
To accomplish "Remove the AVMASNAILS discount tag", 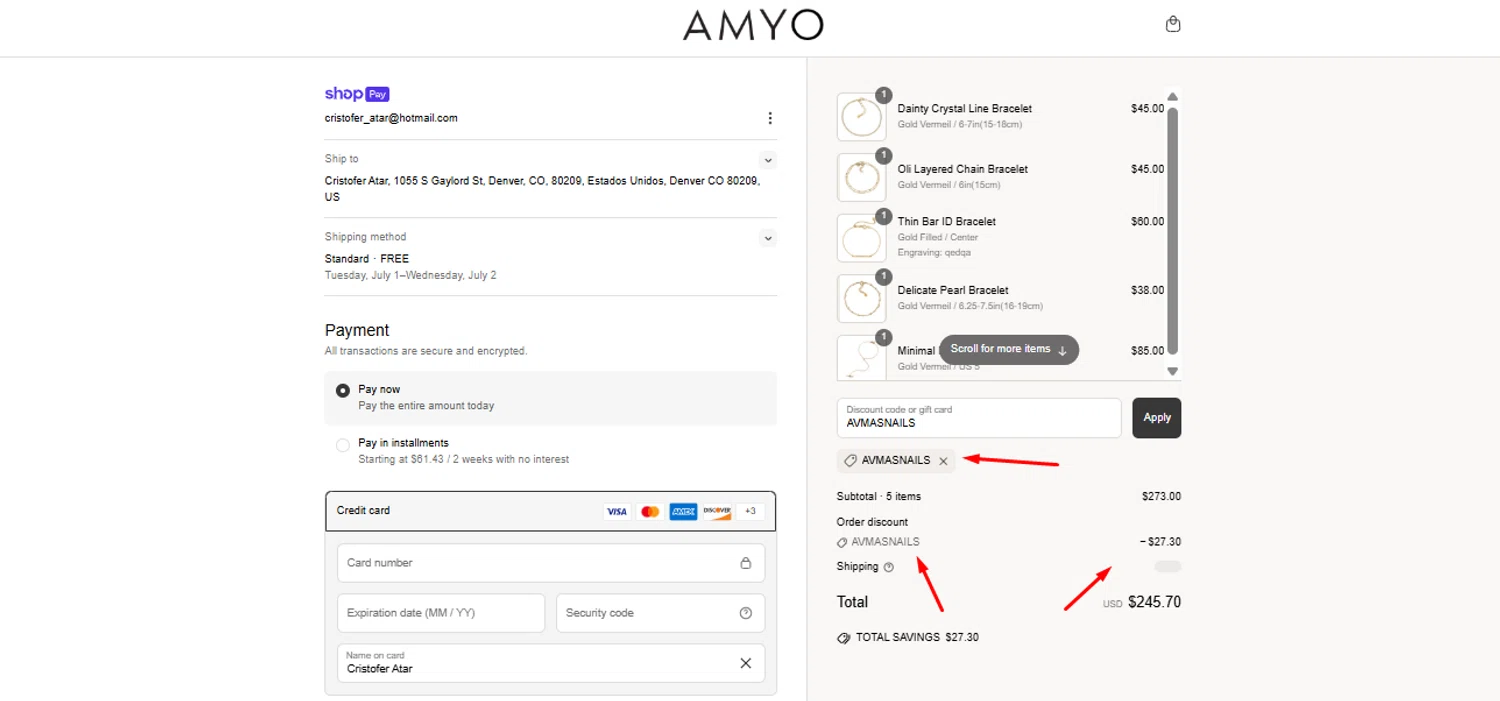I will (943, 461).
